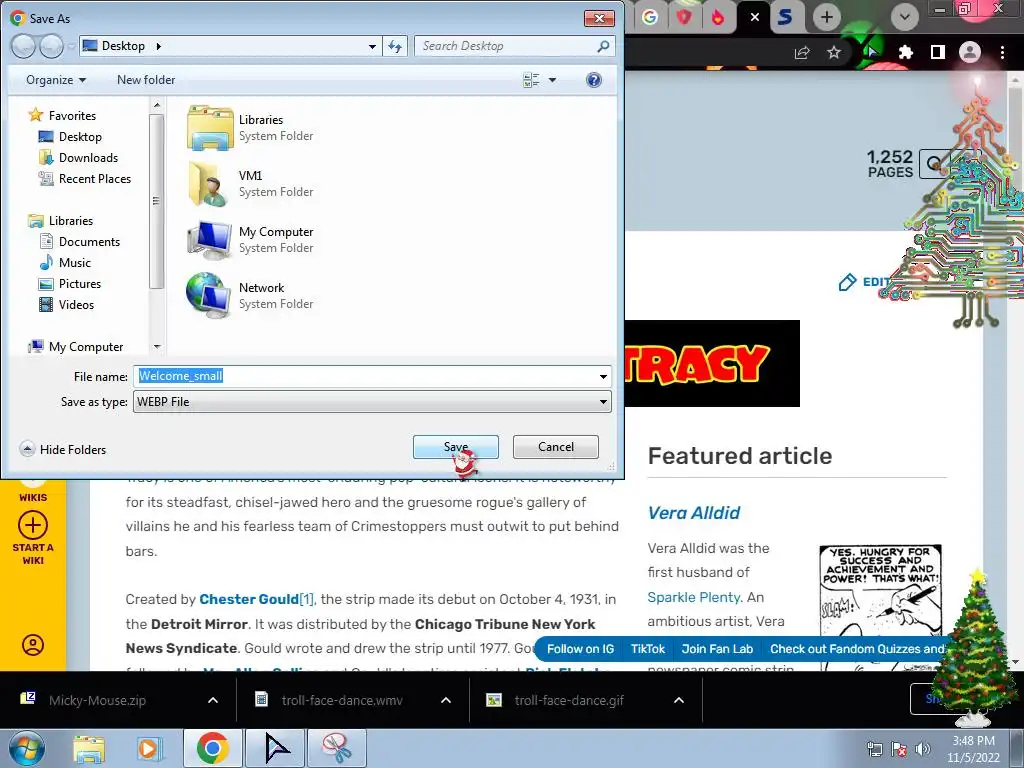Click New folder button

click(146, 80)
